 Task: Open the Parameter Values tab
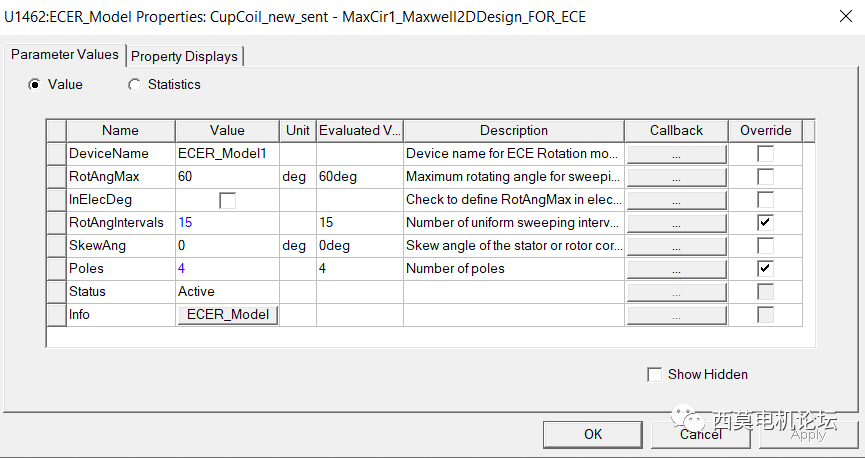coord(65,55)
